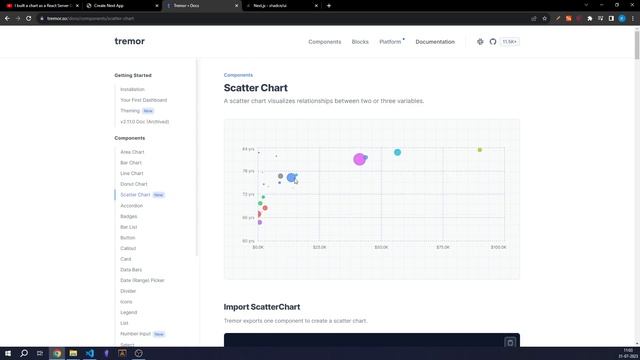Image resolution: width=640 pixels, height=360 pixels.
Task: Open the GitHub repository icon
Action: [x=493, y=42]
